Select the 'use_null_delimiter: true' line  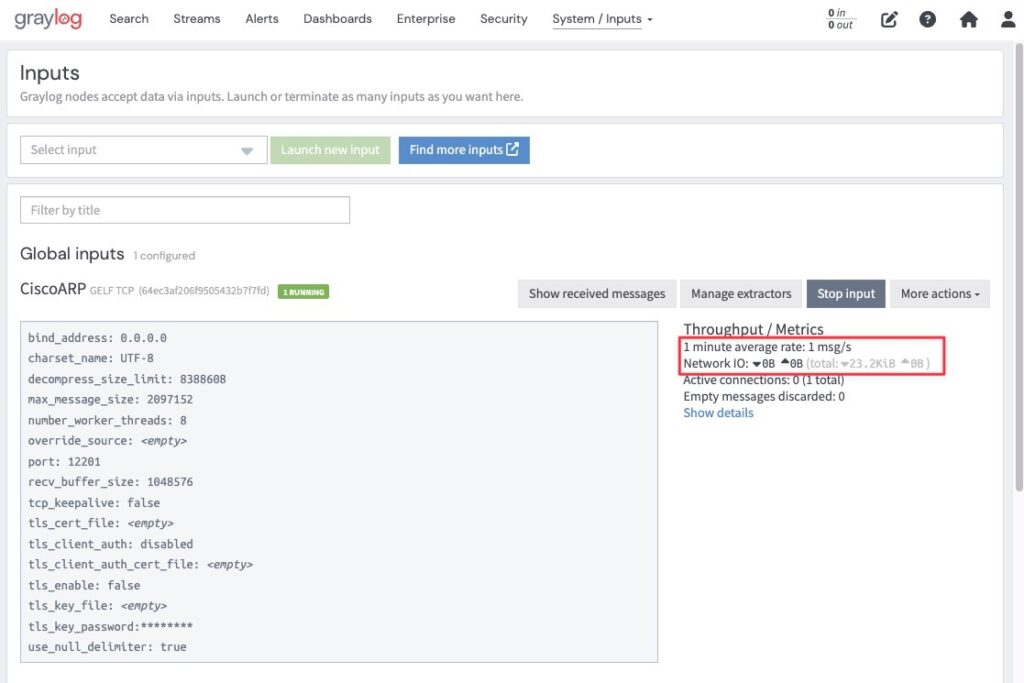point(107,647)
